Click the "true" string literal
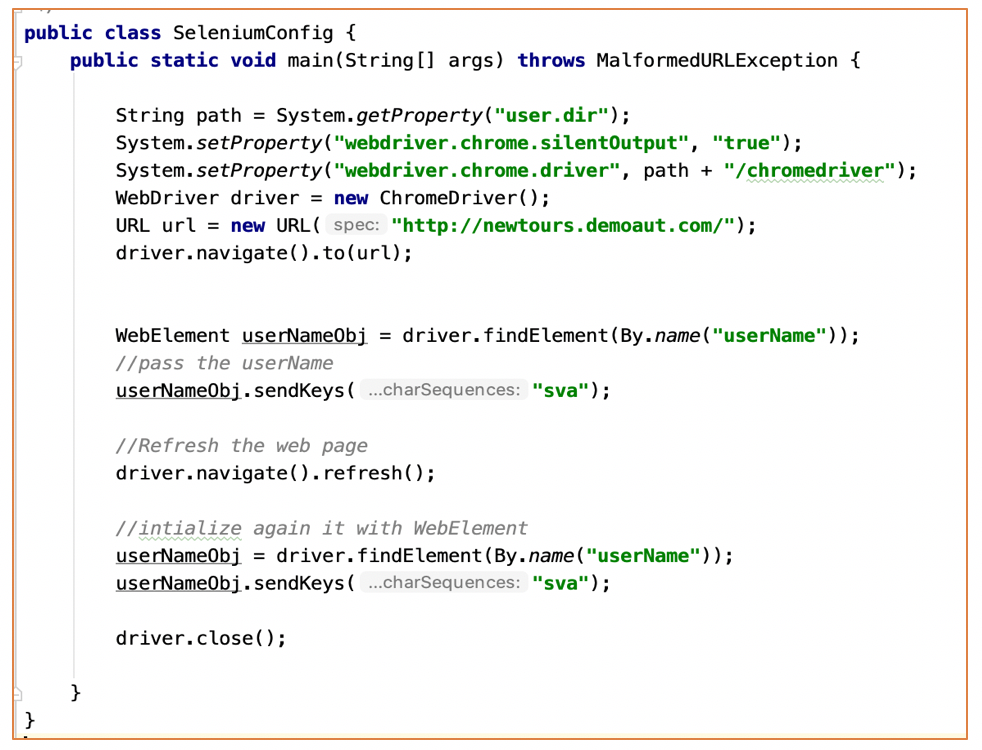 (x=747, y=143)
